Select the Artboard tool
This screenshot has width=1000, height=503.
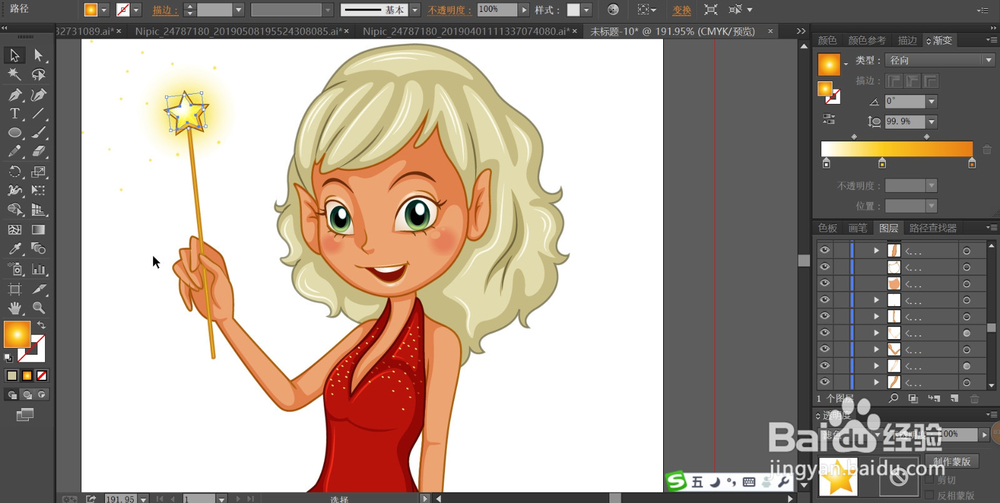pos(15,289)
